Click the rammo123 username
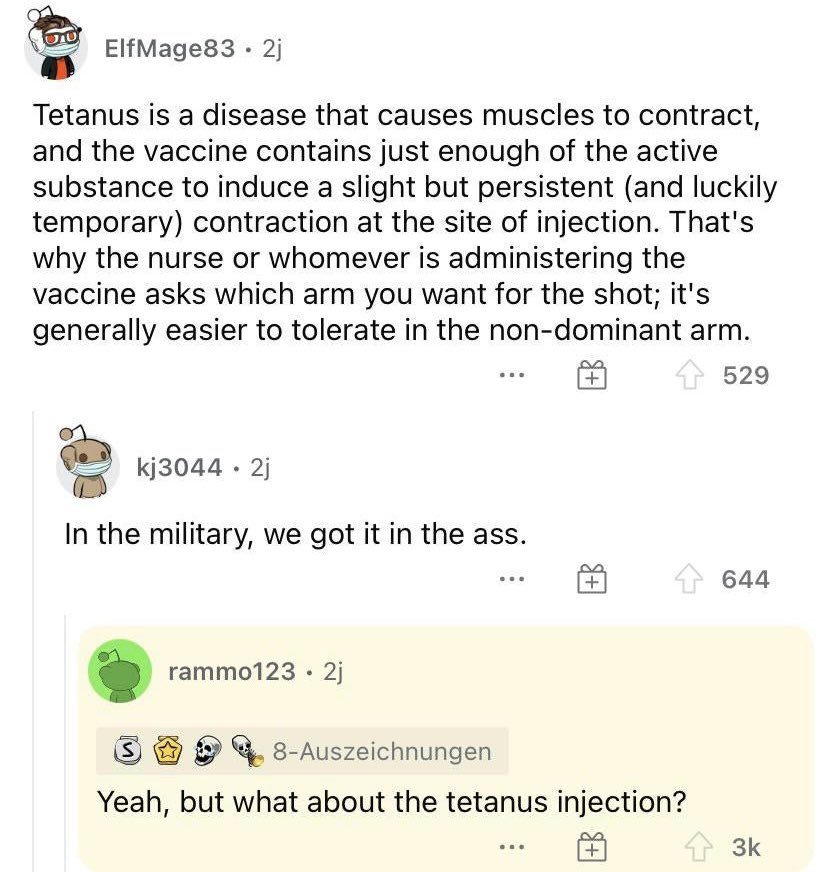828x872 pixels. [232, 672]
